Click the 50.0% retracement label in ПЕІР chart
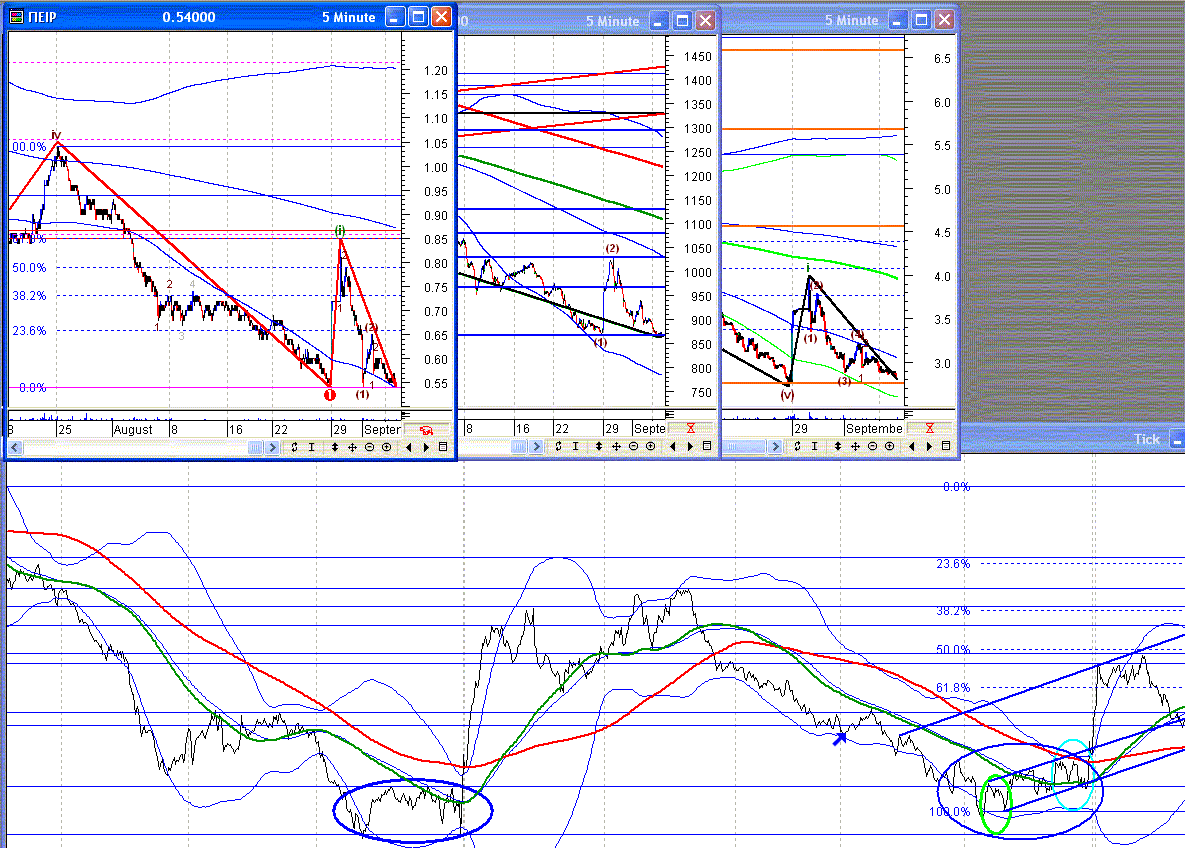 [29, 268]
